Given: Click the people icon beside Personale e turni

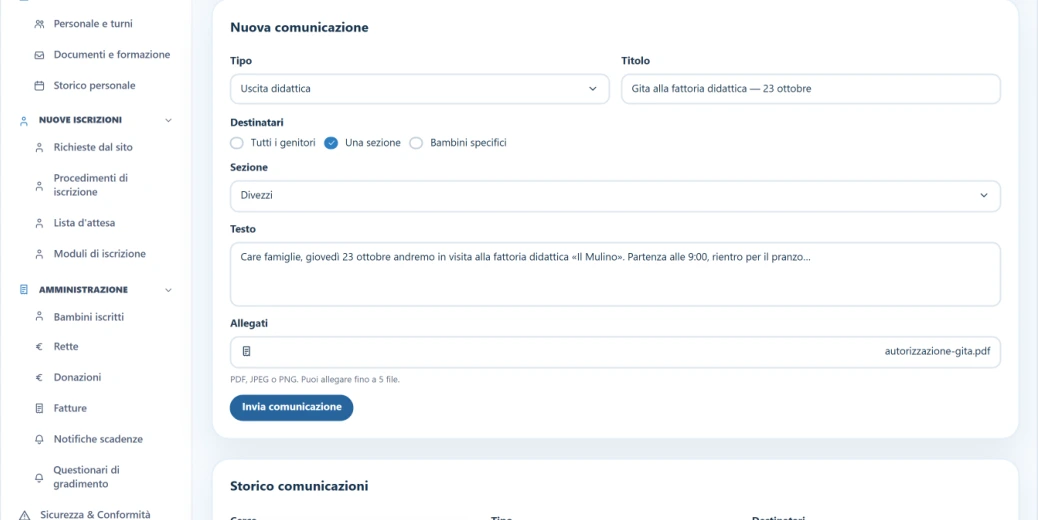Looking at the screenshot, I should pyautogui.click(x=39, y=24).
